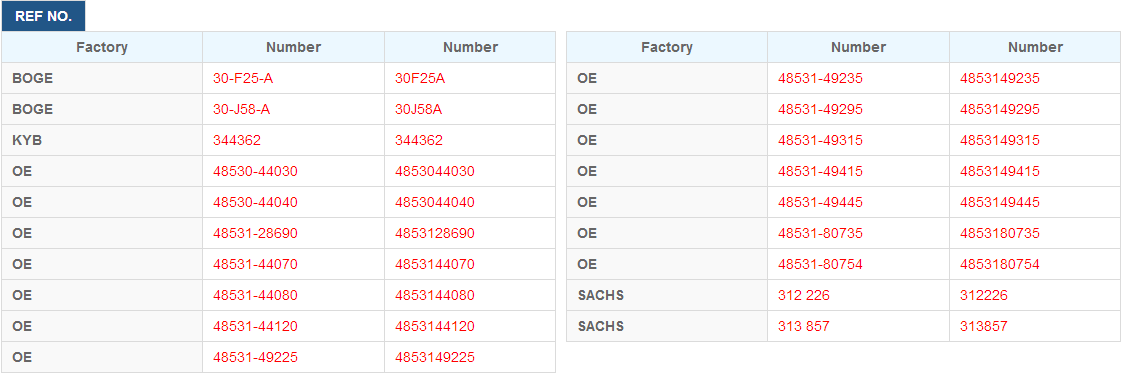Select the 30J58A number link
Screen dimensions: 1124x377
click(419, 110)
